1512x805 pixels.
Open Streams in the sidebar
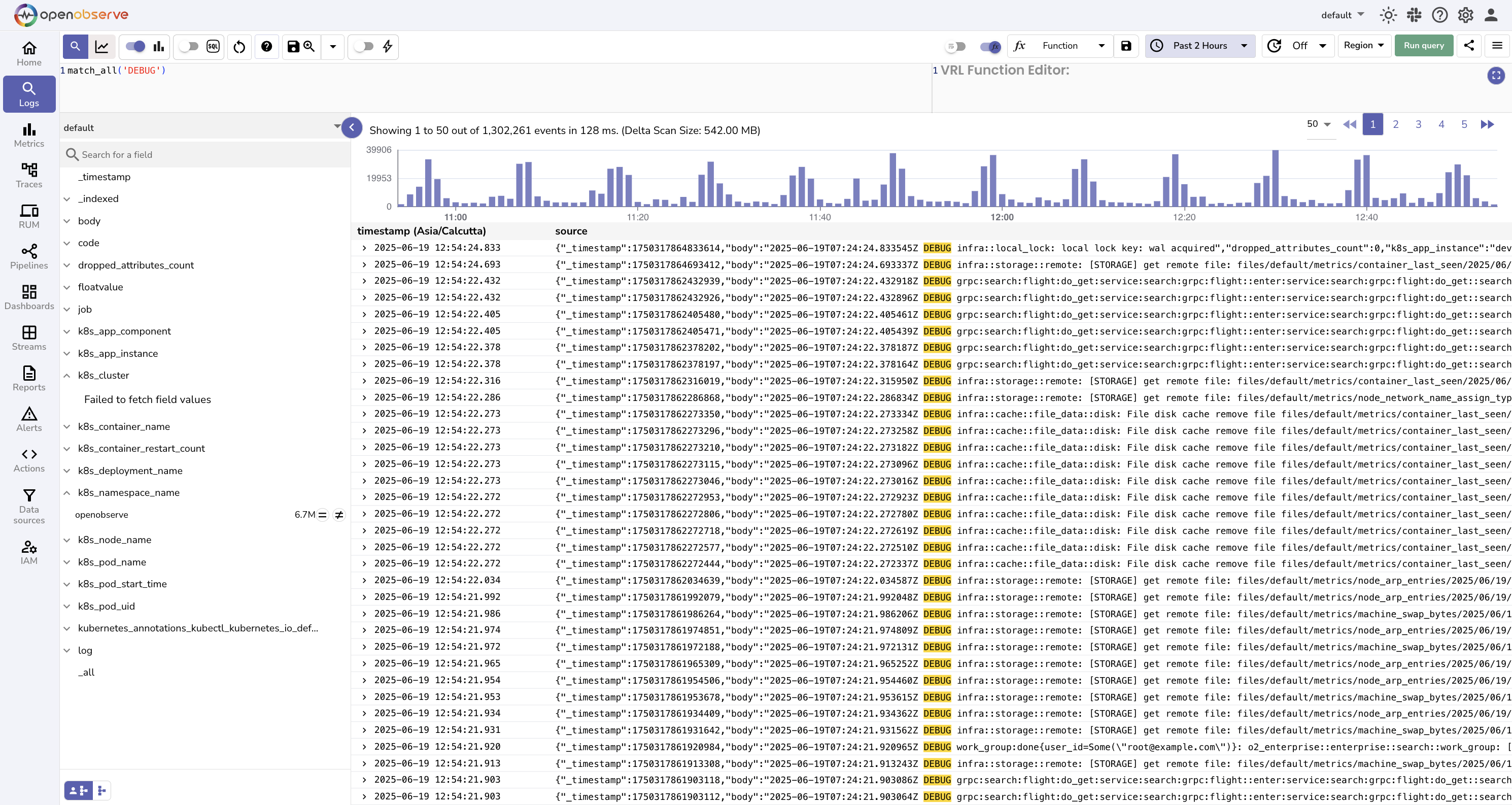click(x=29, y=338)
